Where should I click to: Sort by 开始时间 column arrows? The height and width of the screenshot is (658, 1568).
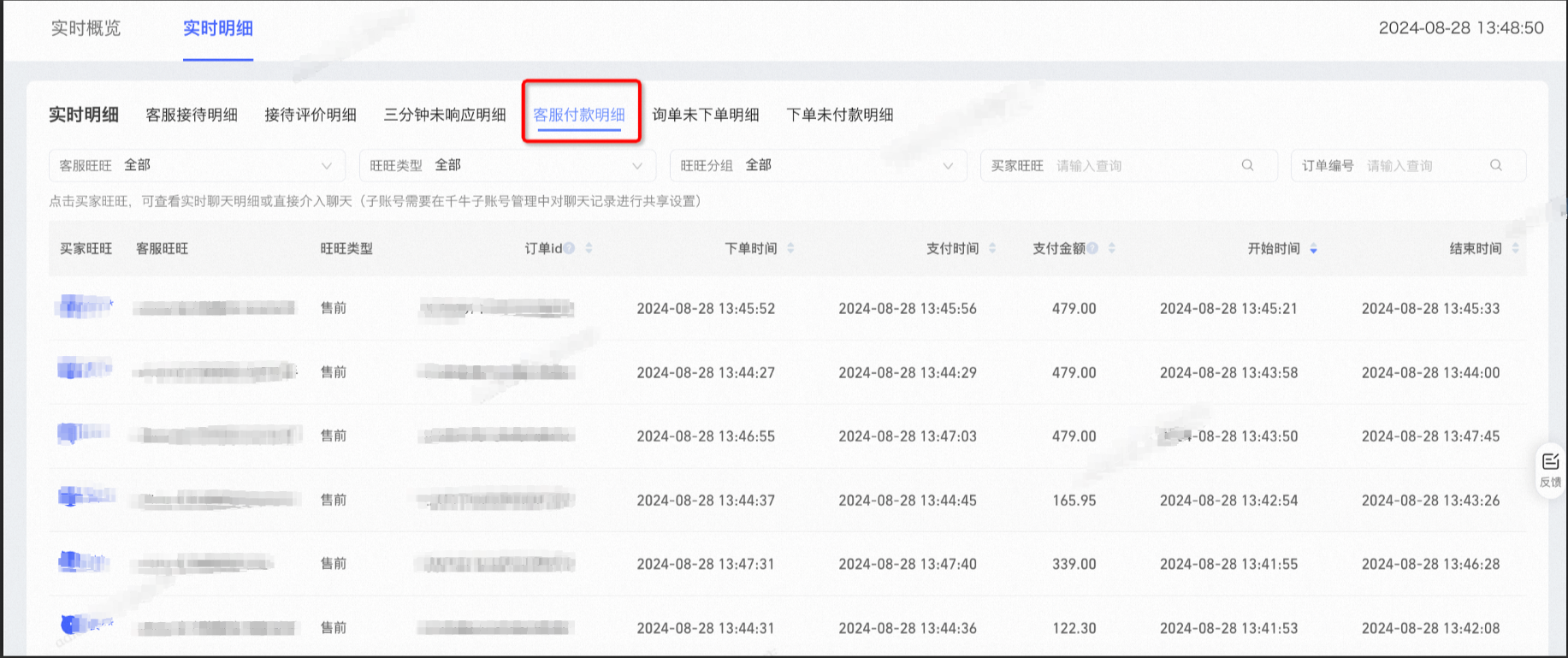[1313, 248]
